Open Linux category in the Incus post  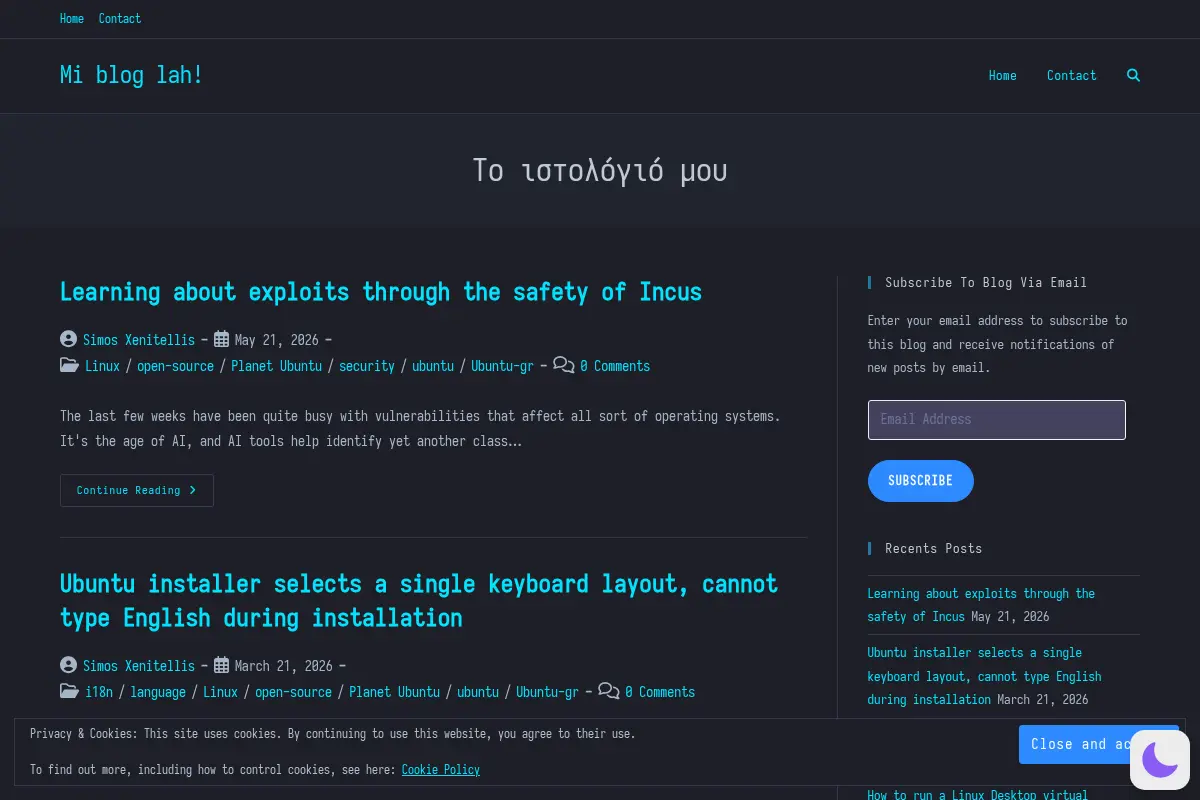tap(102, 366)
